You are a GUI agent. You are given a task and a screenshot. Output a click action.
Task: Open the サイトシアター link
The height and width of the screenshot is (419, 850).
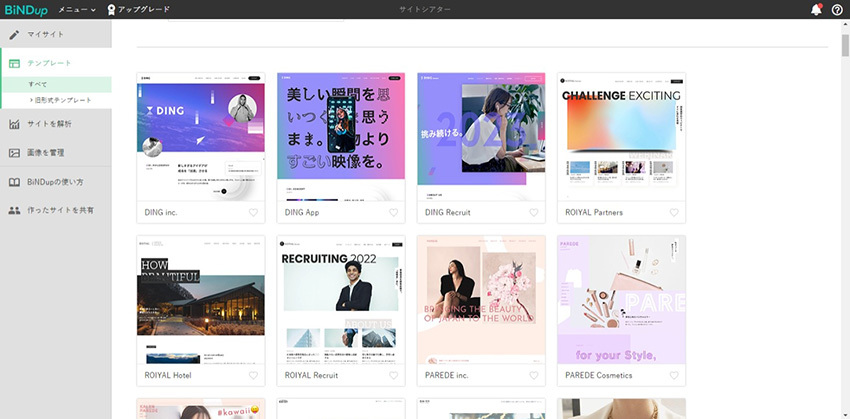(425, 9)
